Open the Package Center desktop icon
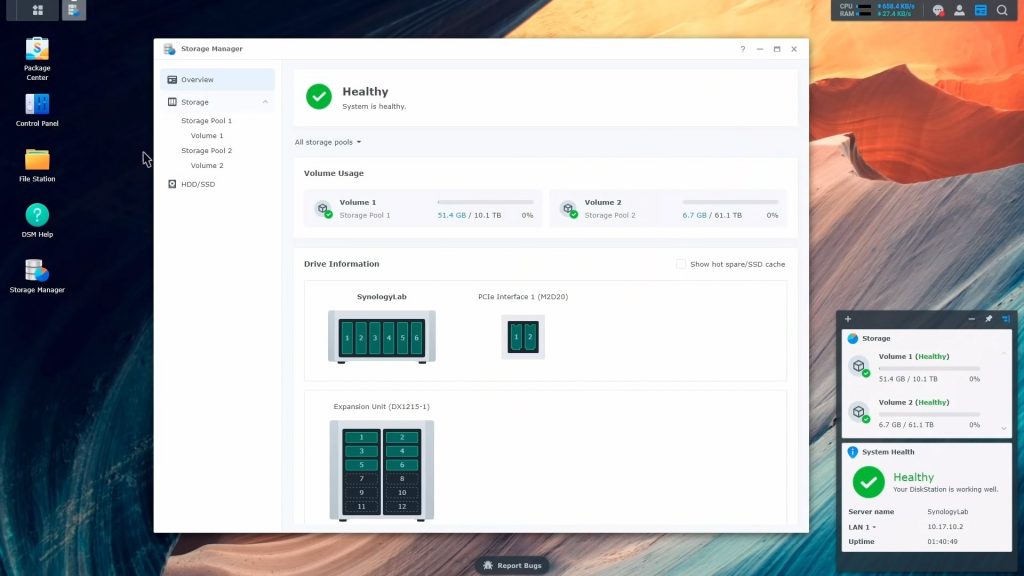The width and height of the screenshot is (1024, 576). coord(37,59)
